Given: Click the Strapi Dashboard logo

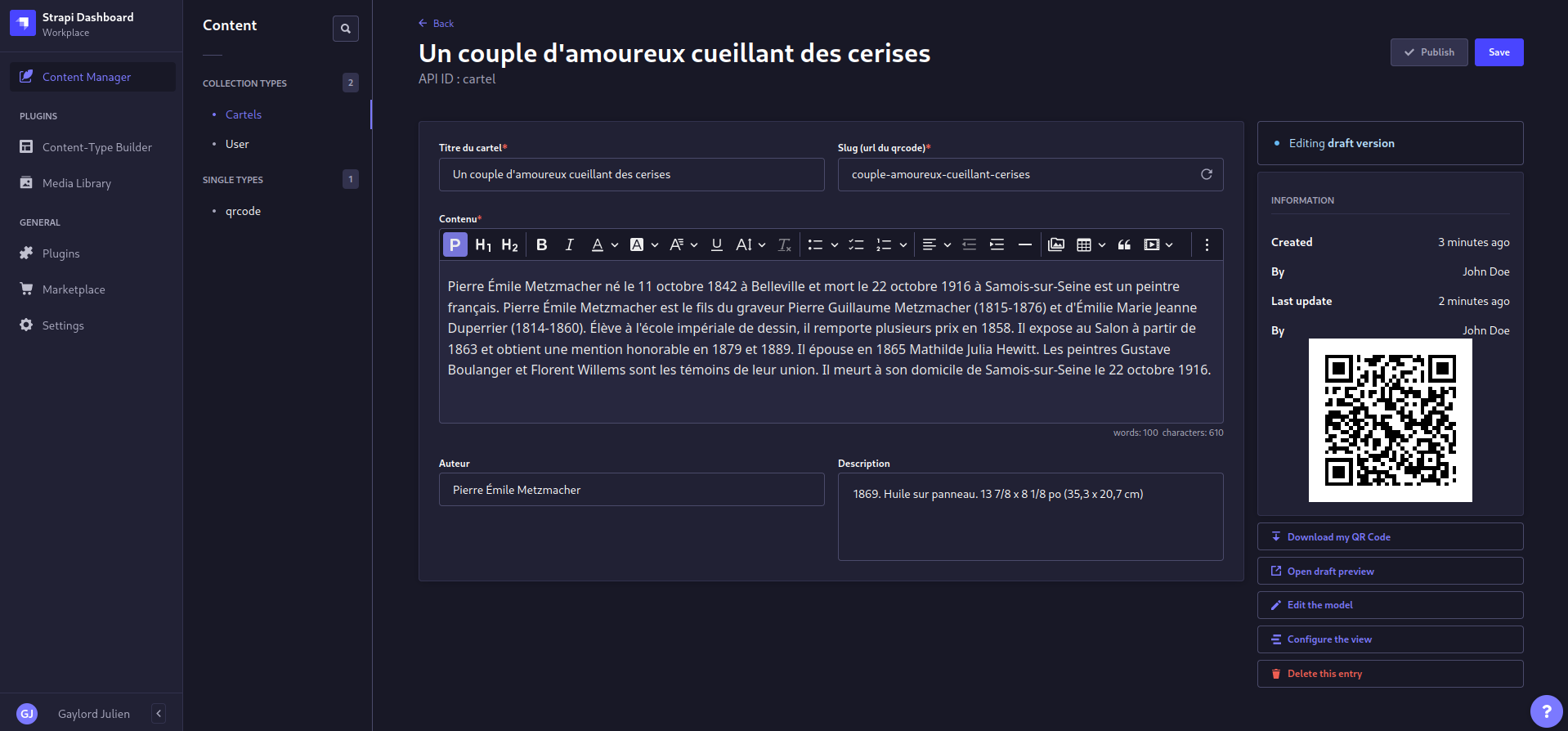Looking at the screenshot, I should click(x=23, y=23).
